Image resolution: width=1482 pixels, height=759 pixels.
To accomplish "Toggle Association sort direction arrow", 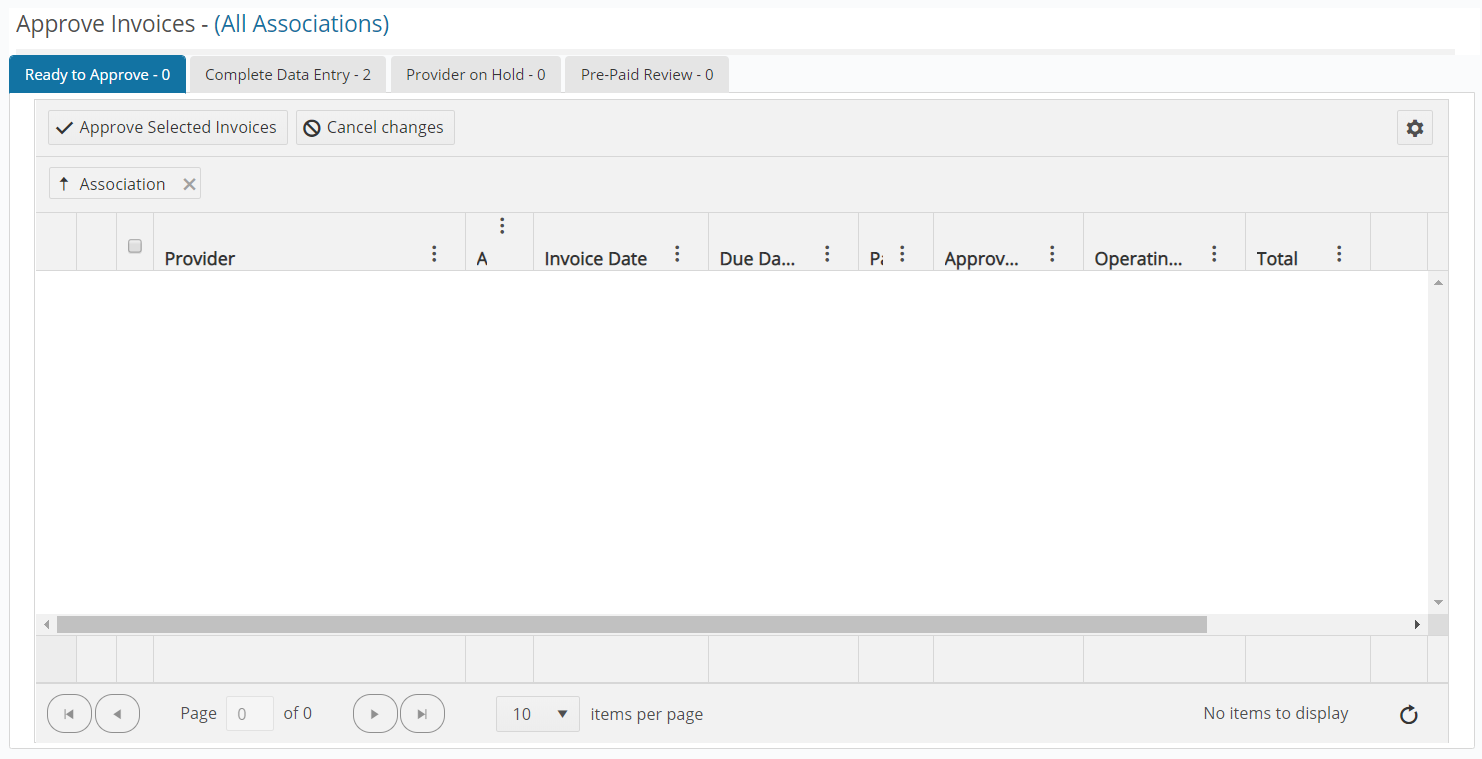I will [65, 183].
